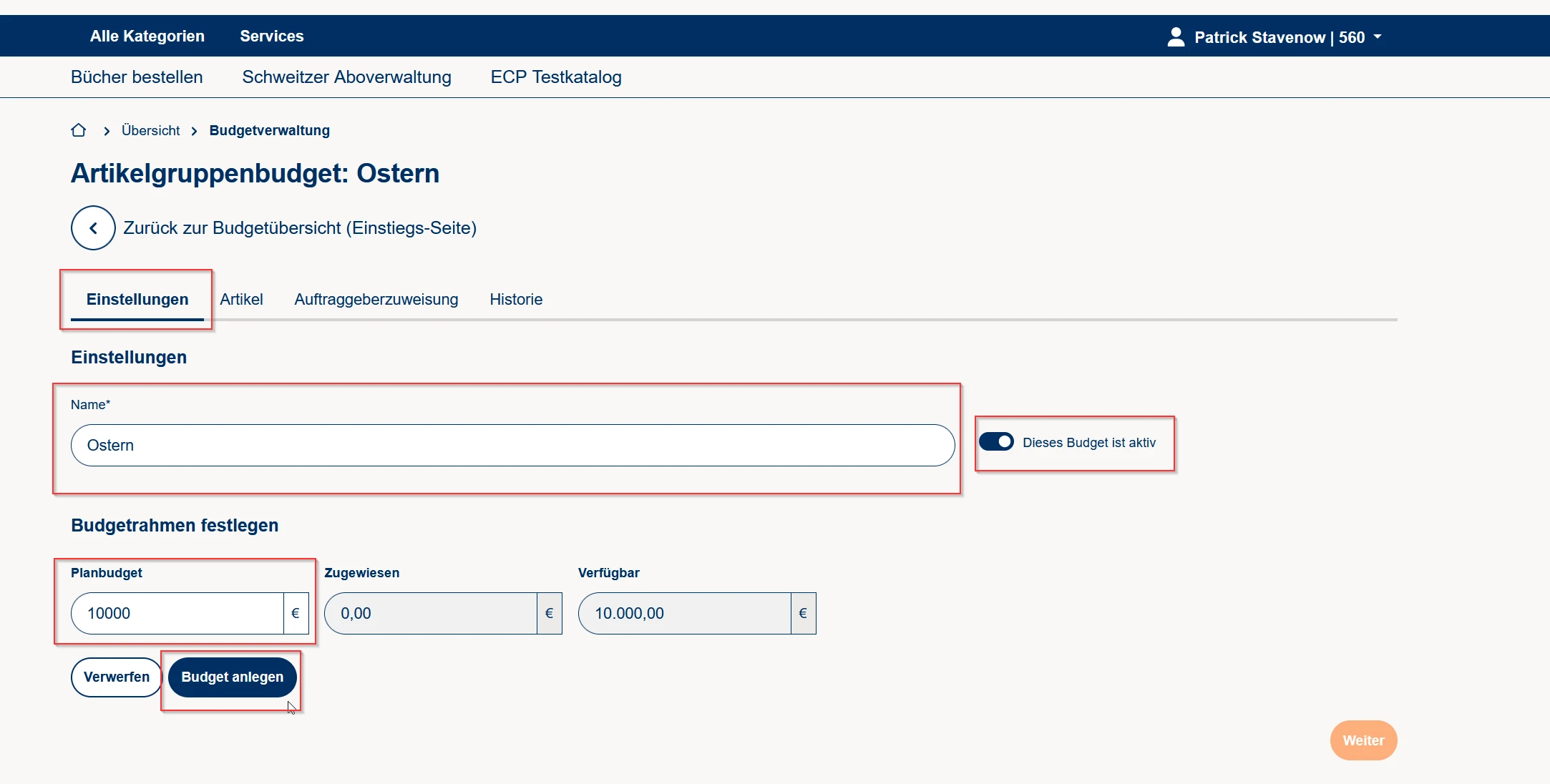This screenshot has height=784, width=1550.
Task: Go to Übersicht in the breadcrumb
Action: pyautogui.click(x=150, y=130)
